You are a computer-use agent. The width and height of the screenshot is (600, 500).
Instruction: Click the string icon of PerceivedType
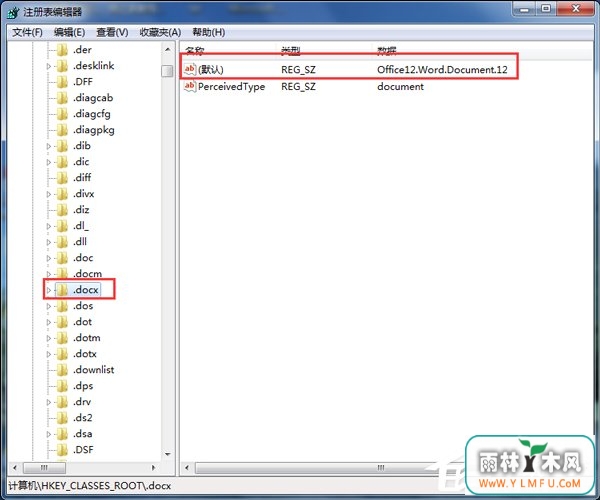190,86
